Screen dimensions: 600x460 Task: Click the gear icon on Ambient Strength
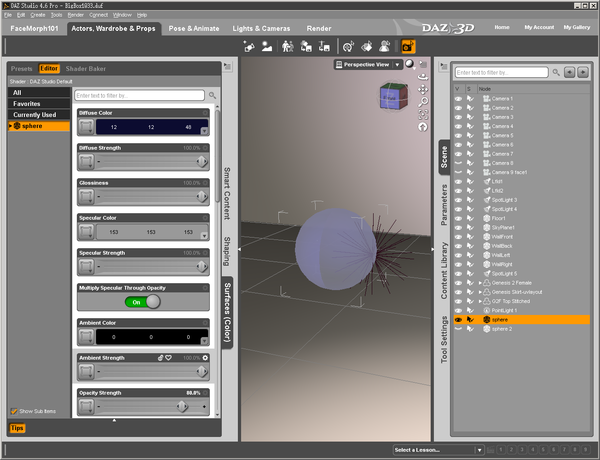pos(205,358)
